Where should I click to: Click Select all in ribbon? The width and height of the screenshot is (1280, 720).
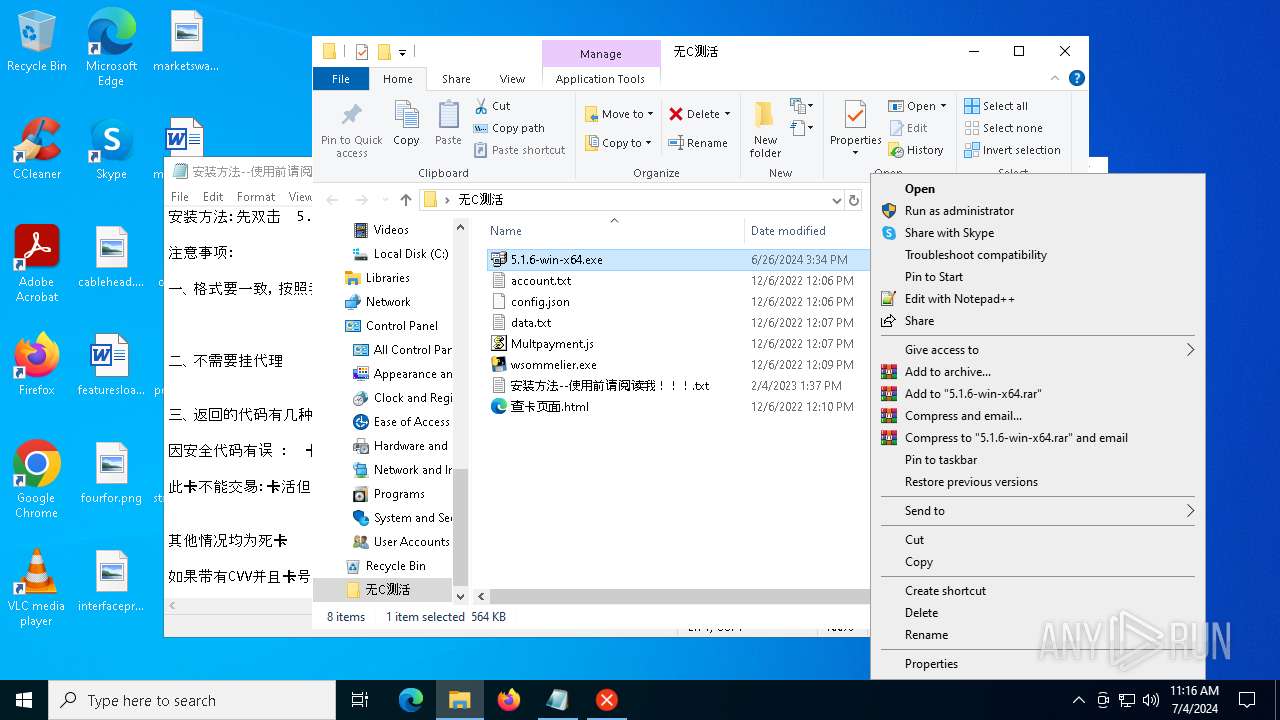click(x=996, y=106)
